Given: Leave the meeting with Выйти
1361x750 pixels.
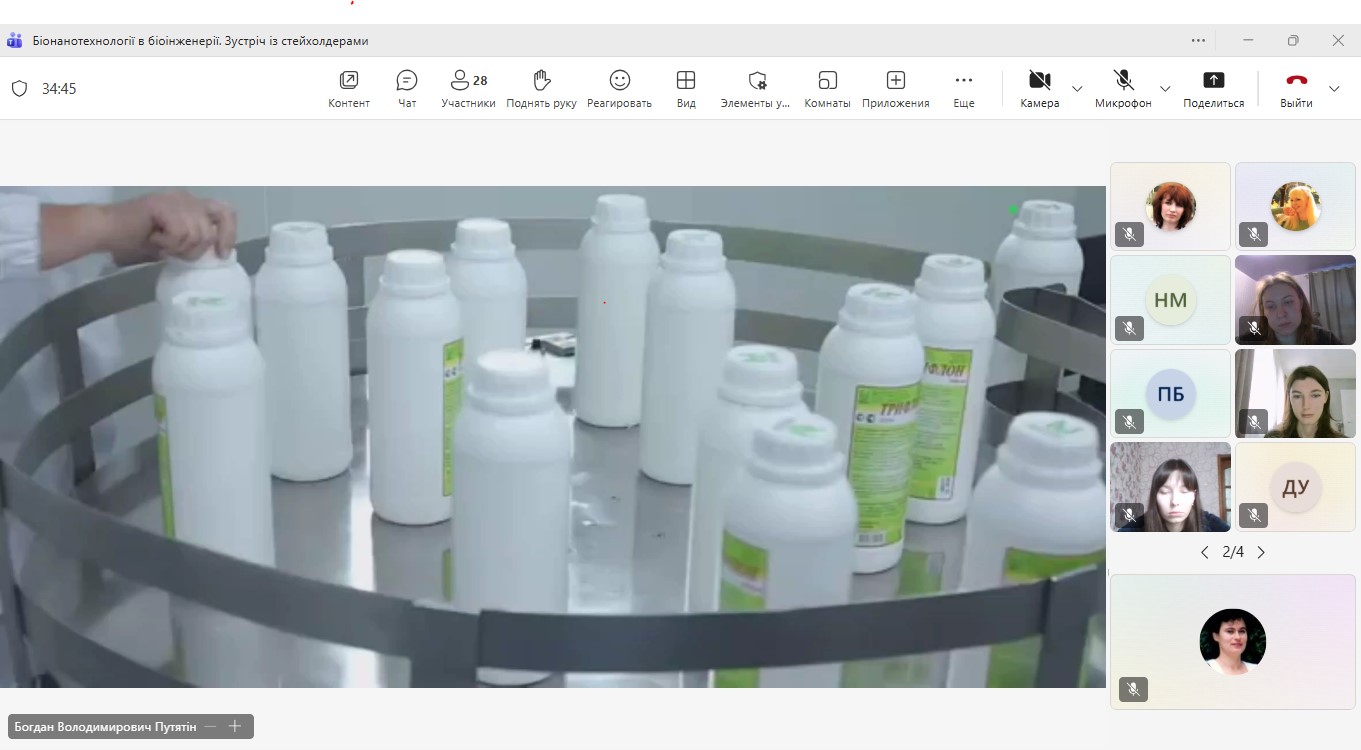Looking at the screenshot, I should tap(1296, 88).
